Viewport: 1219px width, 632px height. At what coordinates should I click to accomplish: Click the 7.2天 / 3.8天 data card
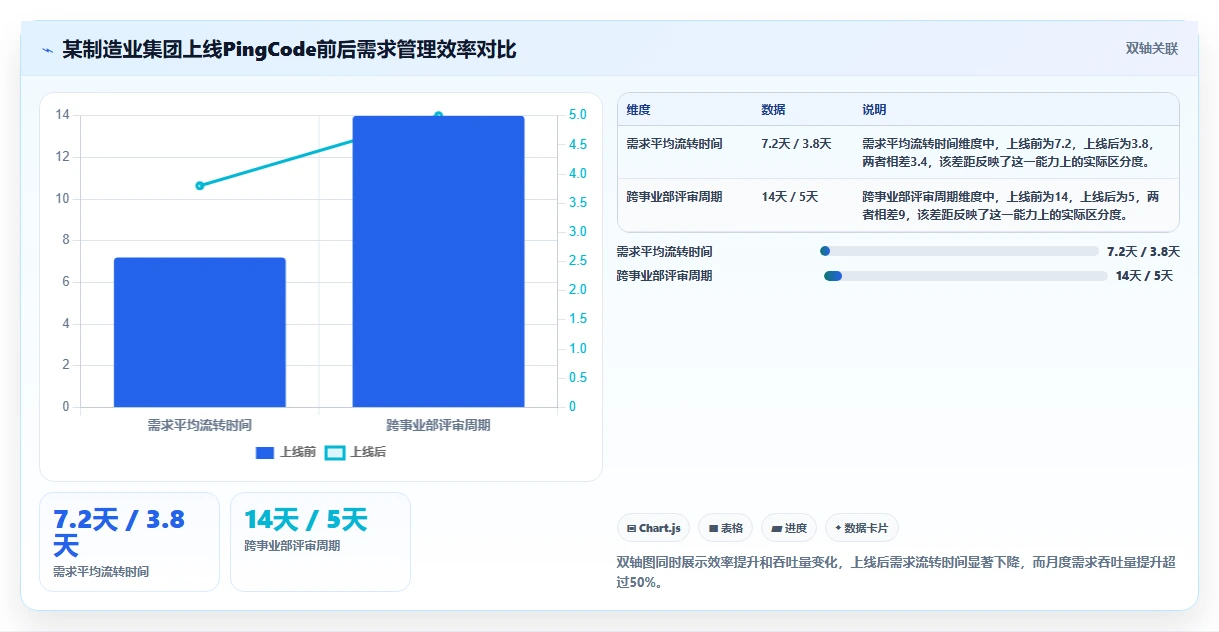tap(129, 542)
